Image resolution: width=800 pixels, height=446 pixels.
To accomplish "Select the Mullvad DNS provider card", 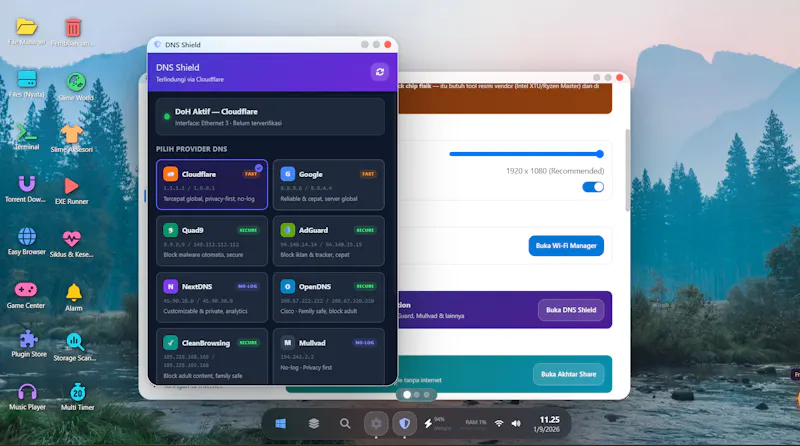I will [329, 356].
